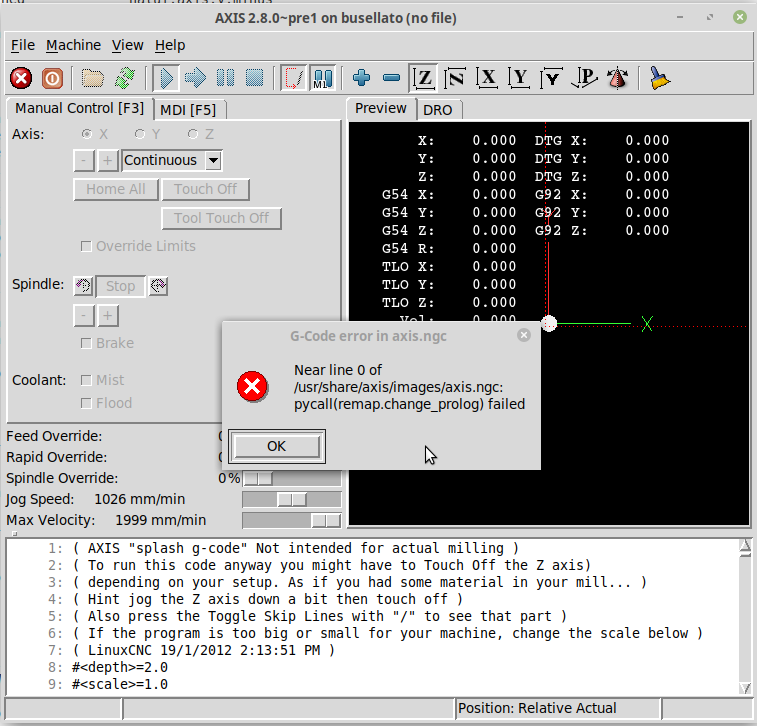Open the View menu
This screenshot has width=757, height=726.
coord(127,45)
